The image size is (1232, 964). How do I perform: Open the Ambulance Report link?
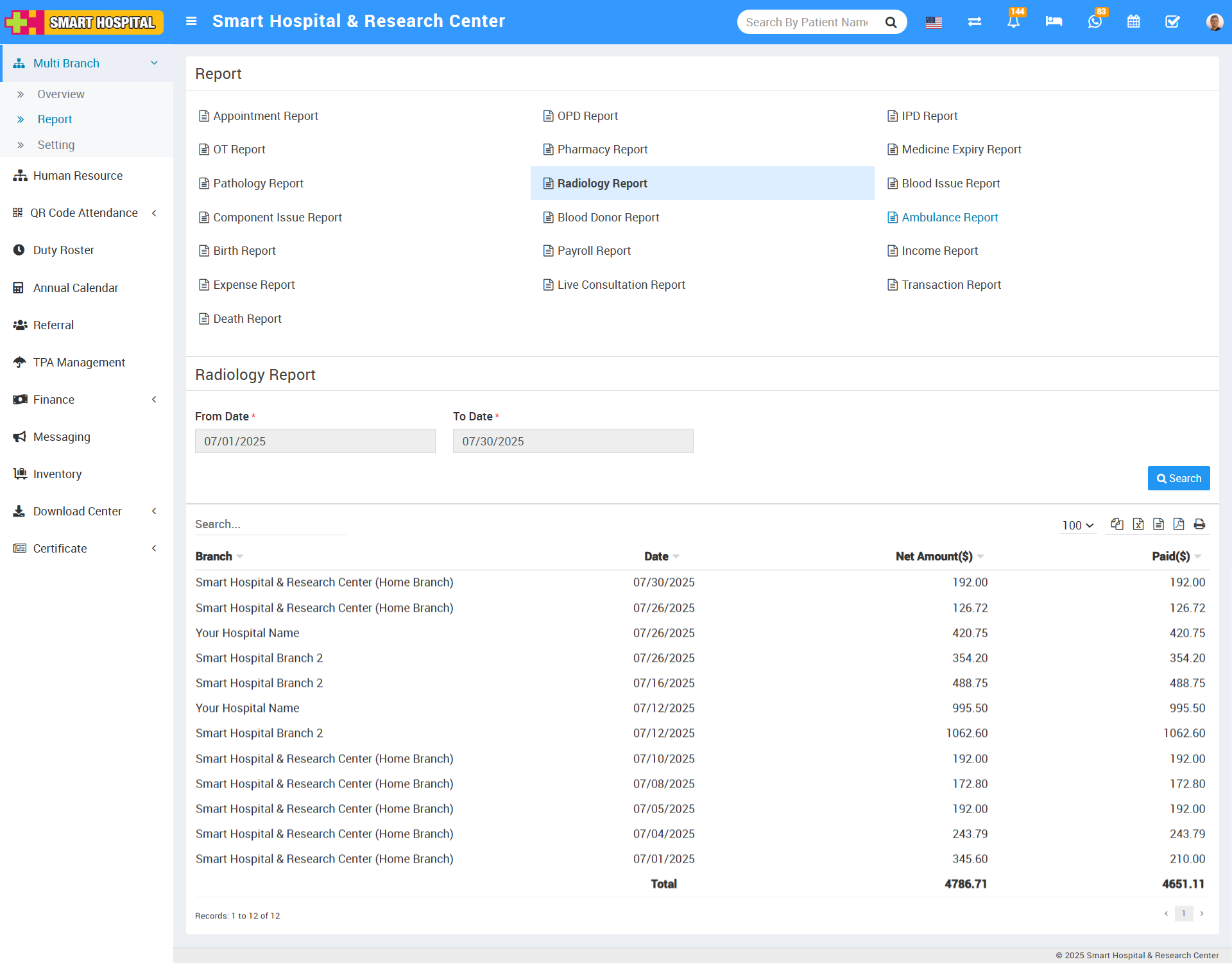click(943, 218)
